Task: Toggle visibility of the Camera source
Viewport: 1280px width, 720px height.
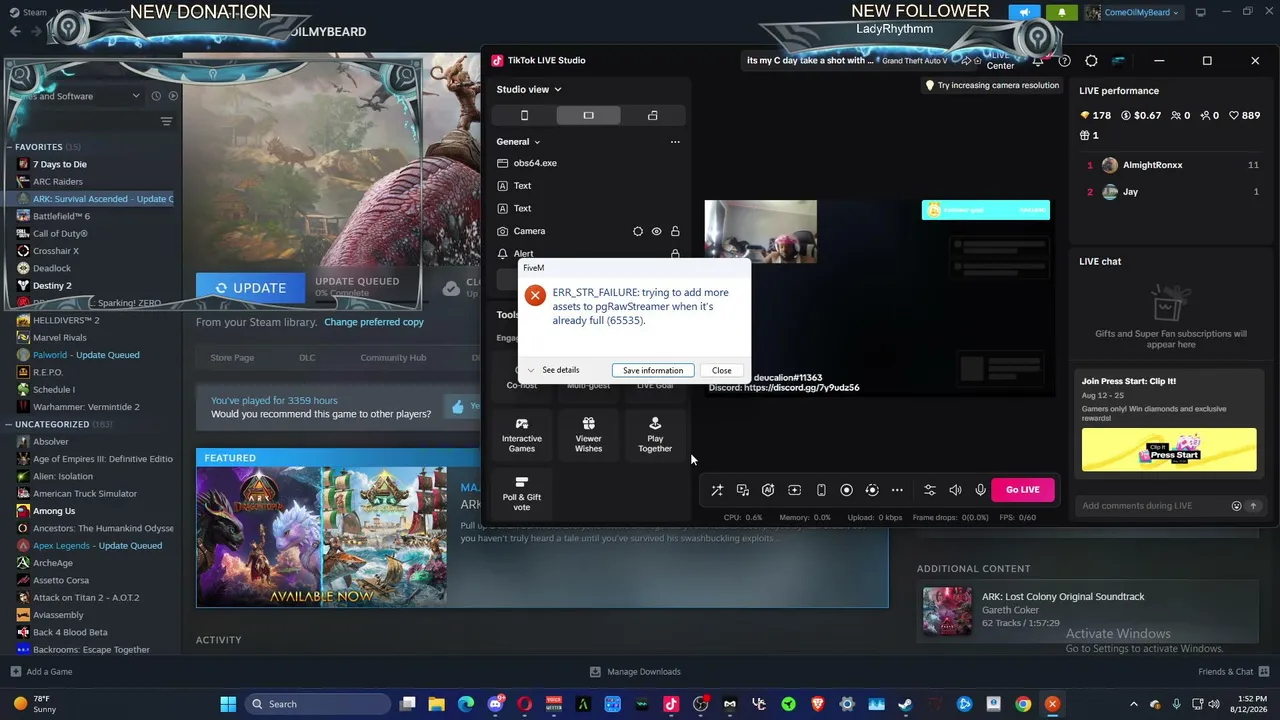Action: pos(656,231)
